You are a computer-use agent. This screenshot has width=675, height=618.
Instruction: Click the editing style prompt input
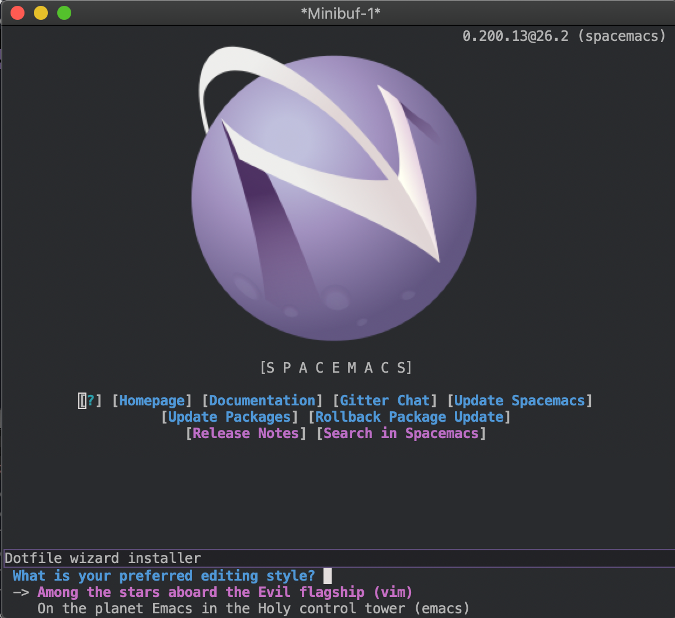pos(328,576)
